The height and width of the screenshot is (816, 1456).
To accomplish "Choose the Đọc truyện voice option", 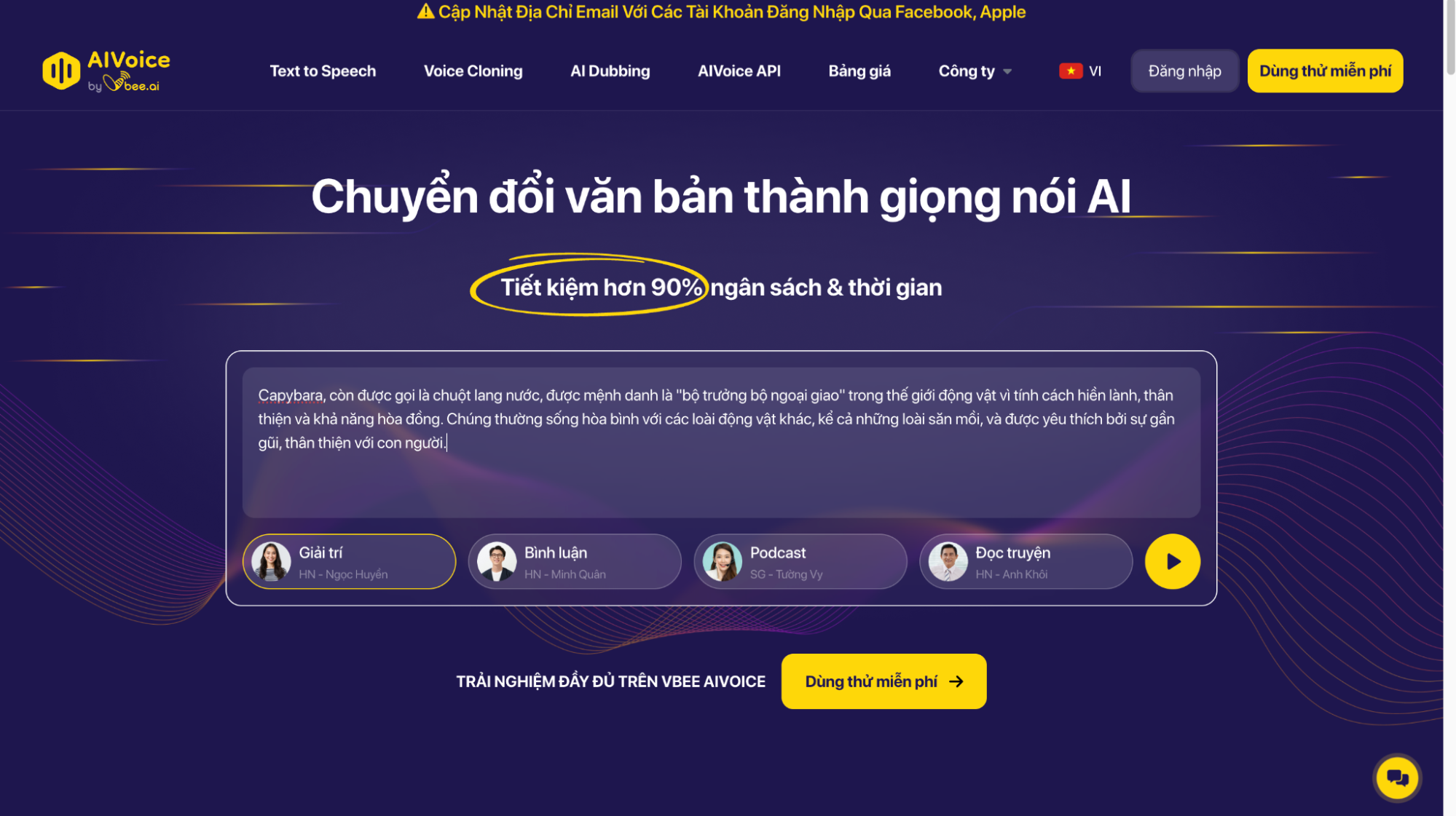I will (x=1026, y=561).
